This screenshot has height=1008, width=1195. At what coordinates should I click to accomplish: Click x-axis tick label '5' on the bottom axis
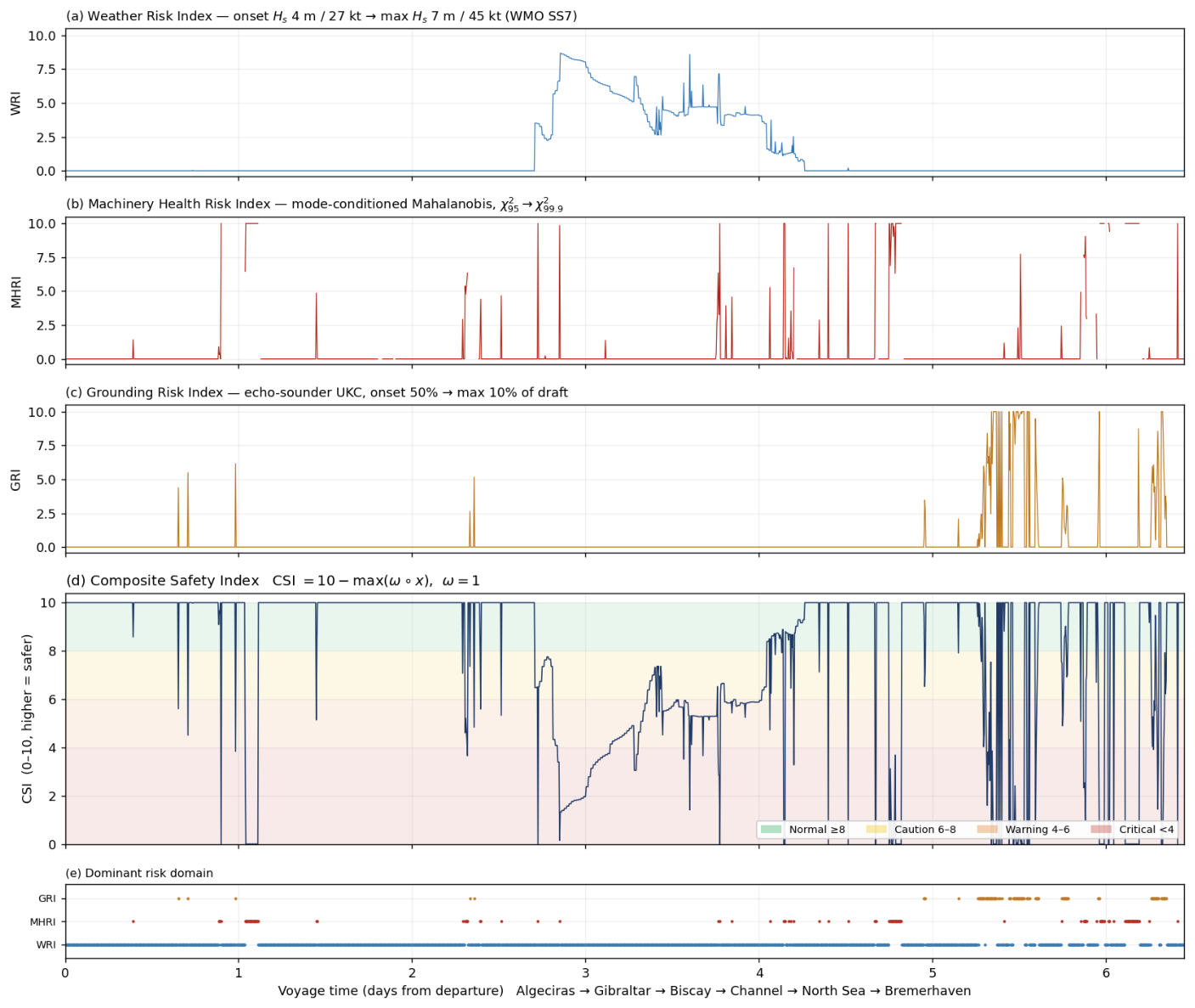click(933, 973)
